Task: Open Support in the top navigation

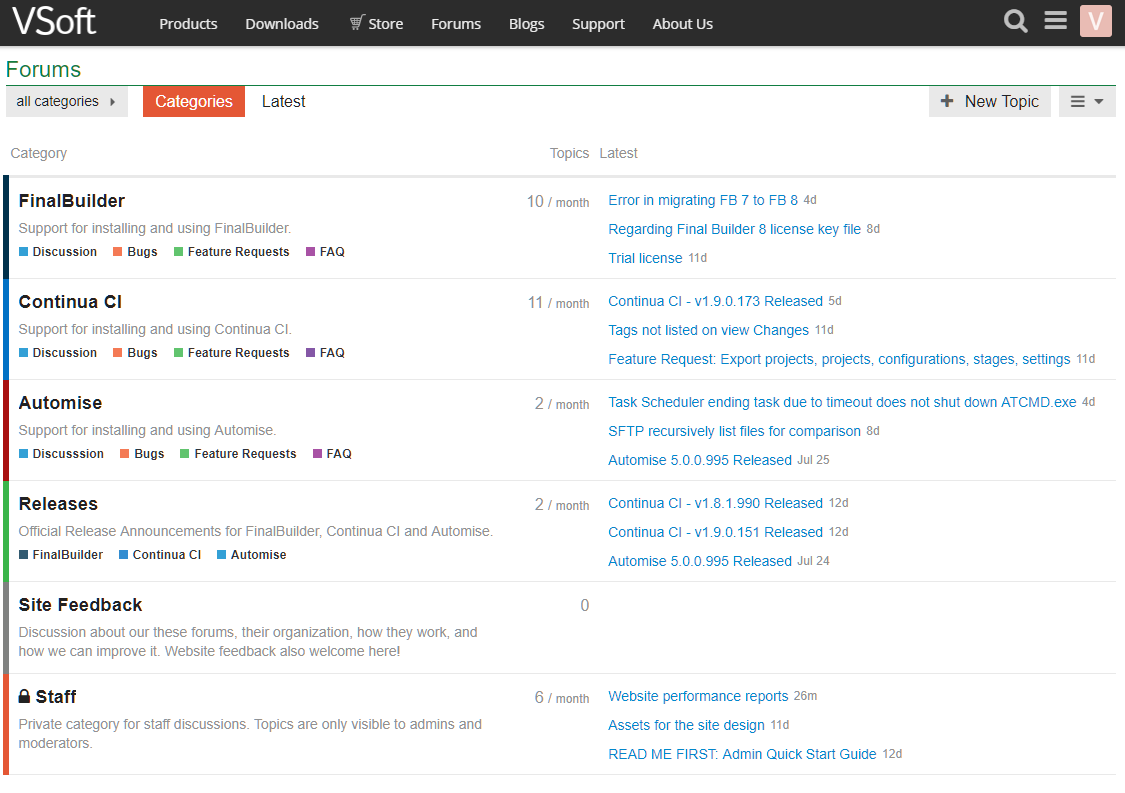Action: click(598, 24)
